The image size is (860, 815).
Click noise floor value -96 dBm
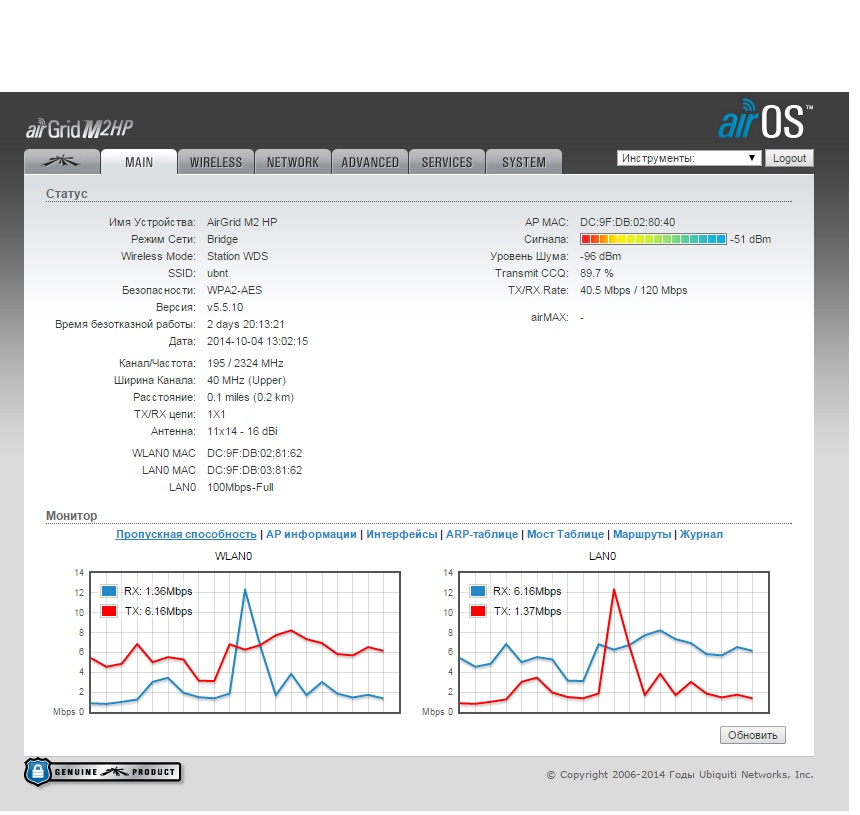click(x=601, y=256)
